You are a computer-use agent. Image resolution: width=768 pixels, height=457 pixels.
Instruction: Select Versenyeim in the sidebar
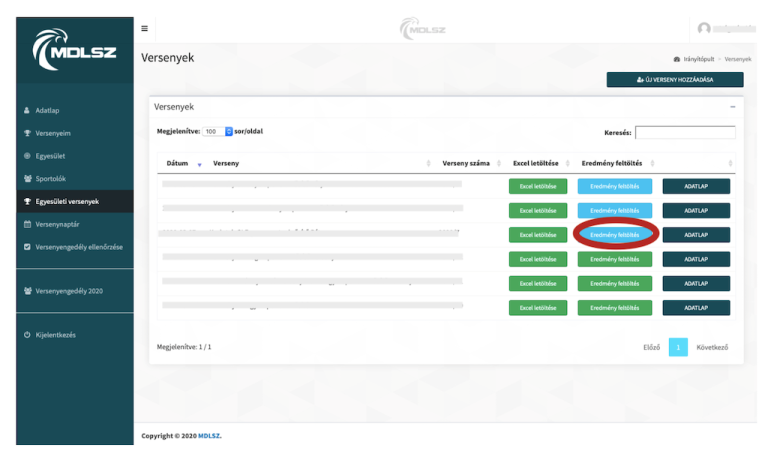click(53, 133)
